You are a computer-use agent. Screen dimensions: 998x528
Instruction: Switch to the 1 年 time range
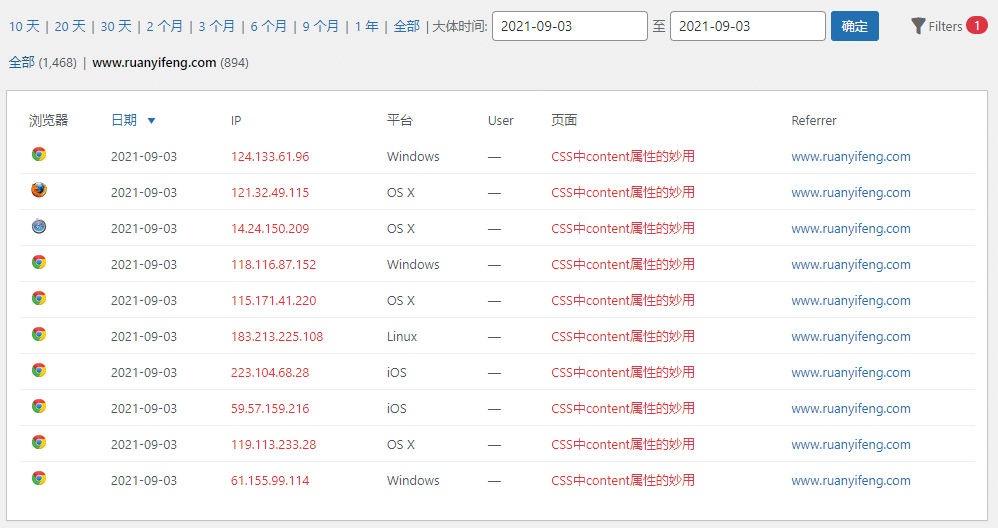point(367,26)
